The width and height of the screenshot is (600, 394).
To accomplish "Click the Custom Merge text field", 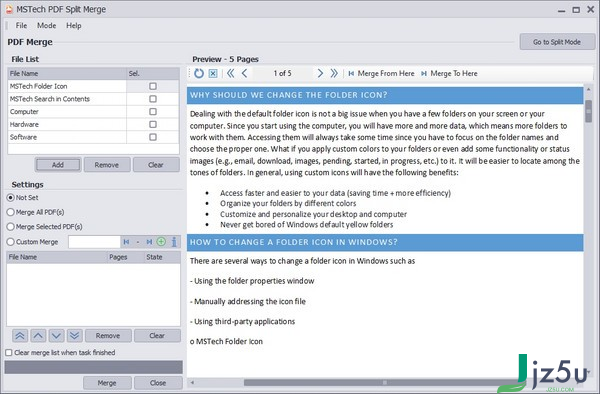I will [x=94, y=242].
